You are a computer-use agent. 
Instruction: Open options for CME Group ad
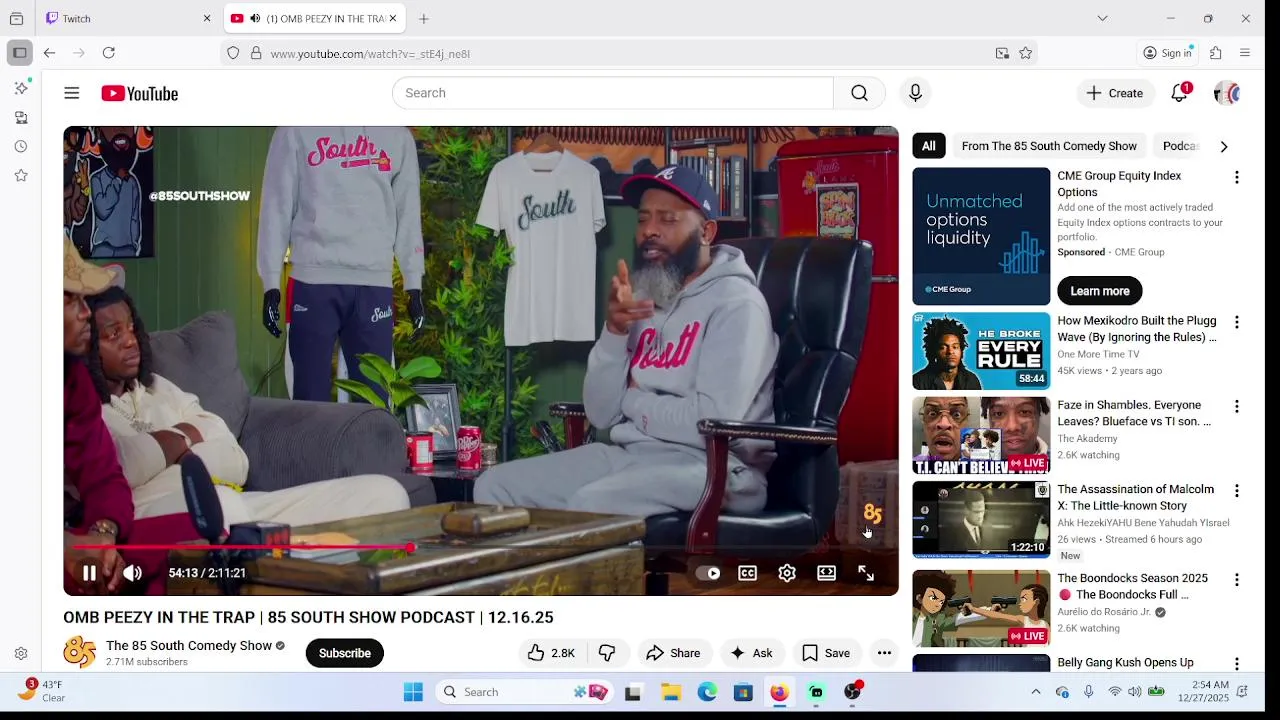1237,177
